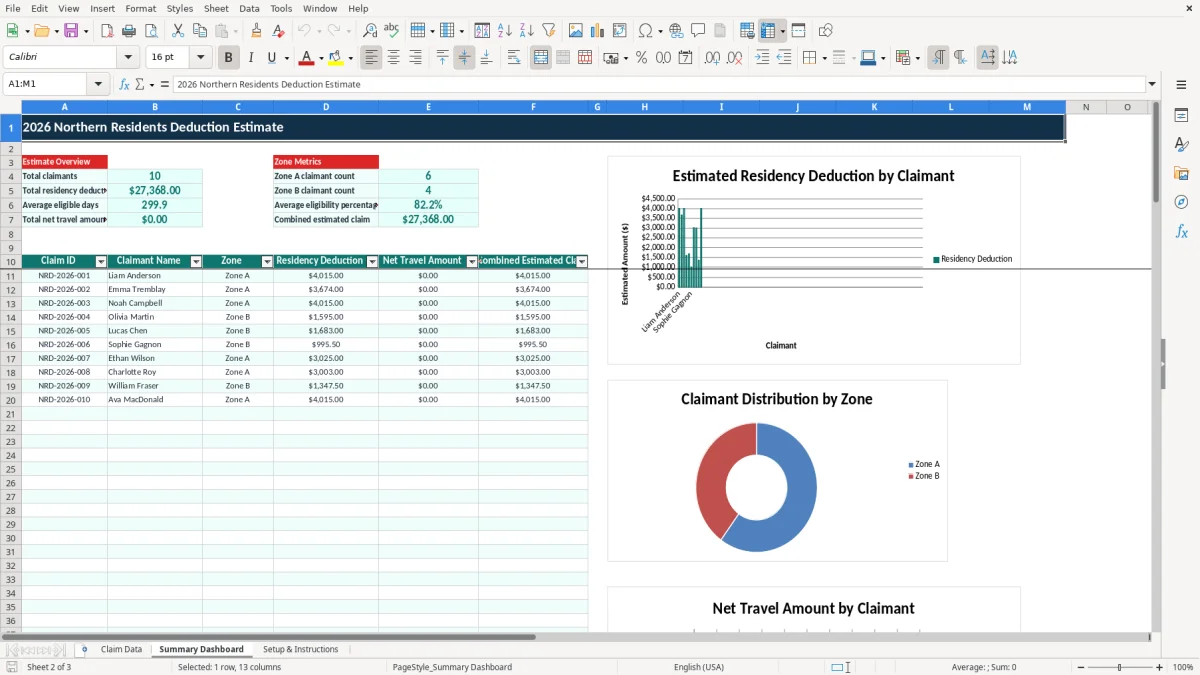Open sidebar Gallery panel
The width and height of the screenshot is (1200, 675).
1181,174
